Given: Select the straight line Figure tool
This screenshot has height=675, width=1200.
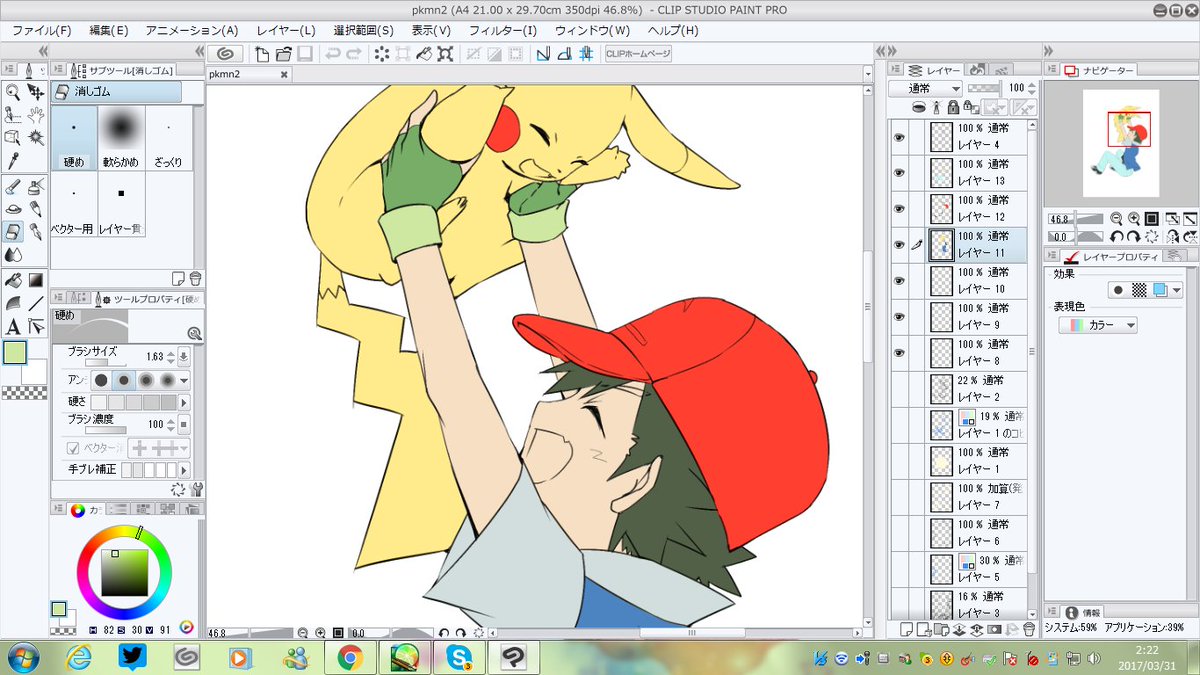Looking at the screenshot, I should pos(36,303).
